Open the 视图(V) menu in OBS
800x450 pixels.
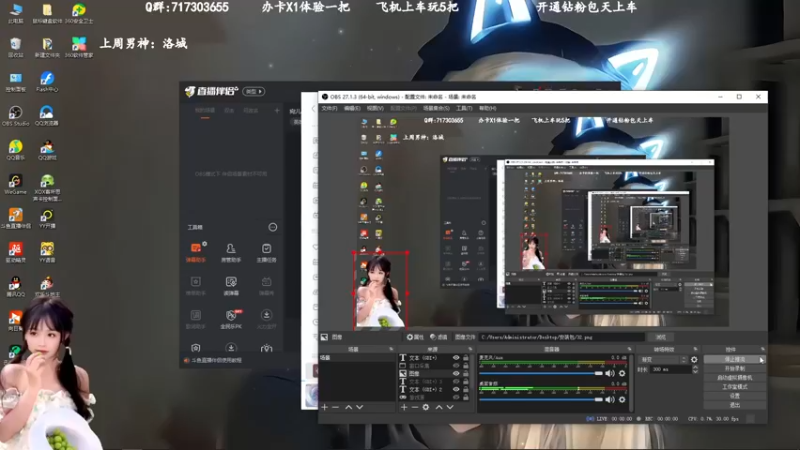[x=375, y=108]
